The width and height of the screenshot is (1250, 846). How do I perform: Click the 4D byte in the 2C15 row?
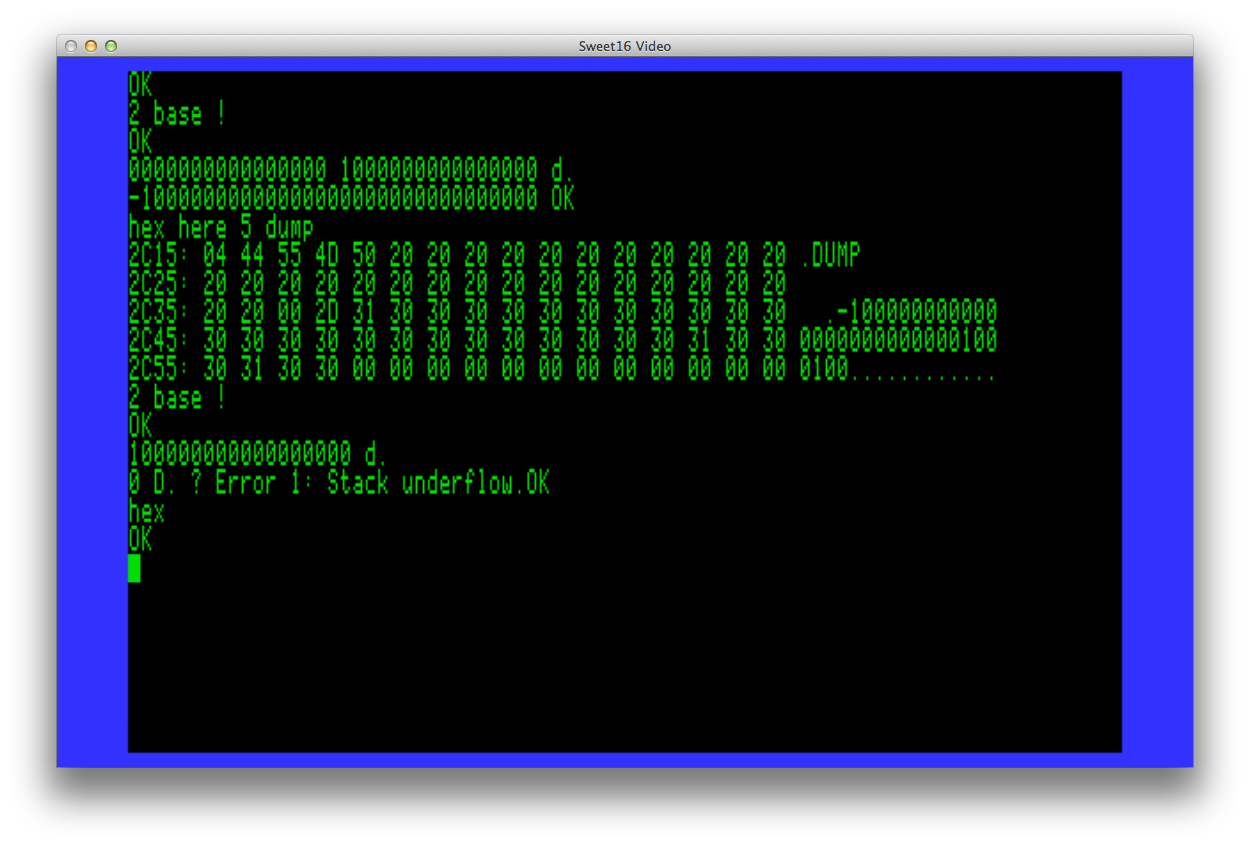click(327, 256)
